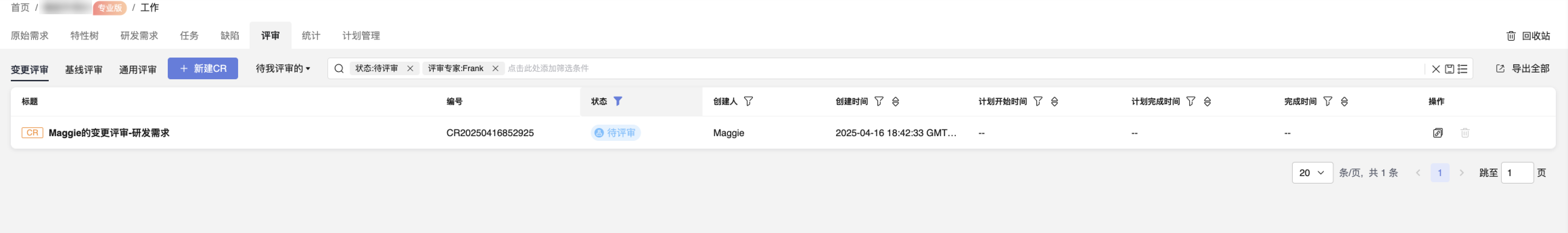Filter by 计划完成时间 funnel icon
This screenshot has height=233, width=1568.
point(1191,101)
